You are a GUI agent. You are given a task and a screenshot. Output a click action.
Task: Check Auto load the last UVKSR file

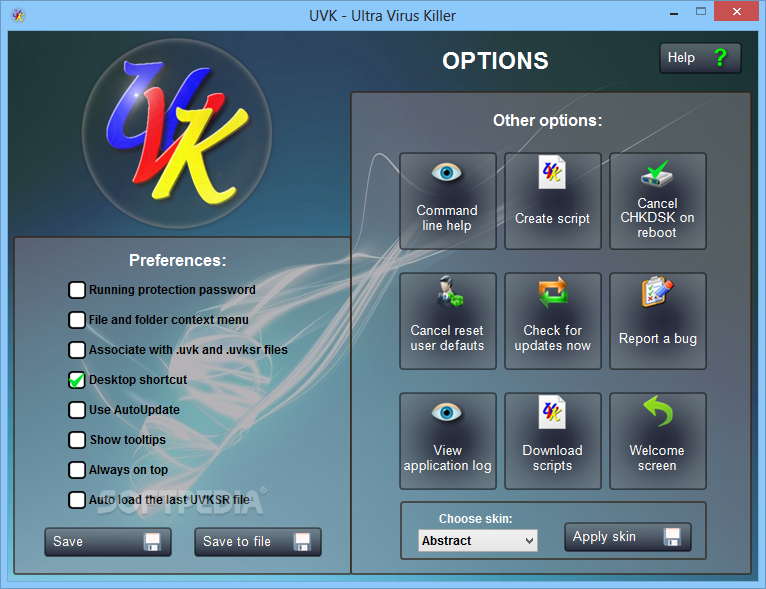pos(77,500)
